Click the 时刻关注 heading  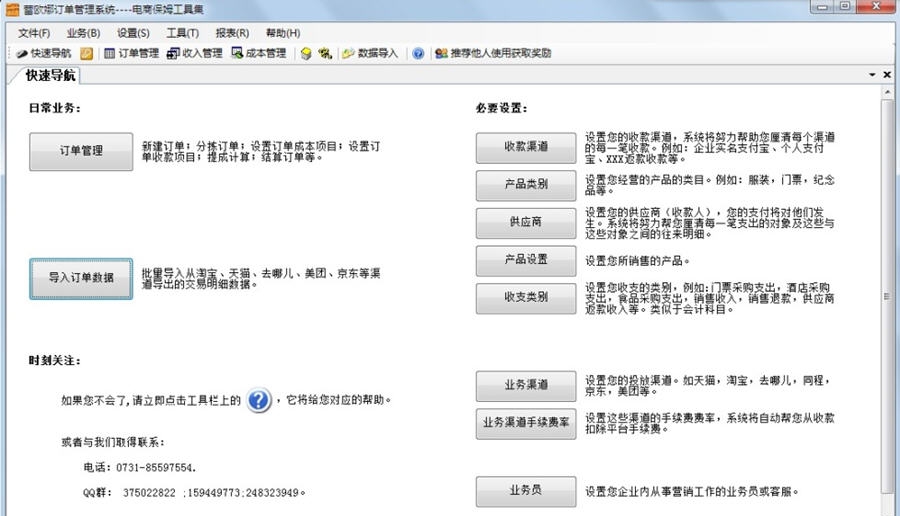point(55,360)
